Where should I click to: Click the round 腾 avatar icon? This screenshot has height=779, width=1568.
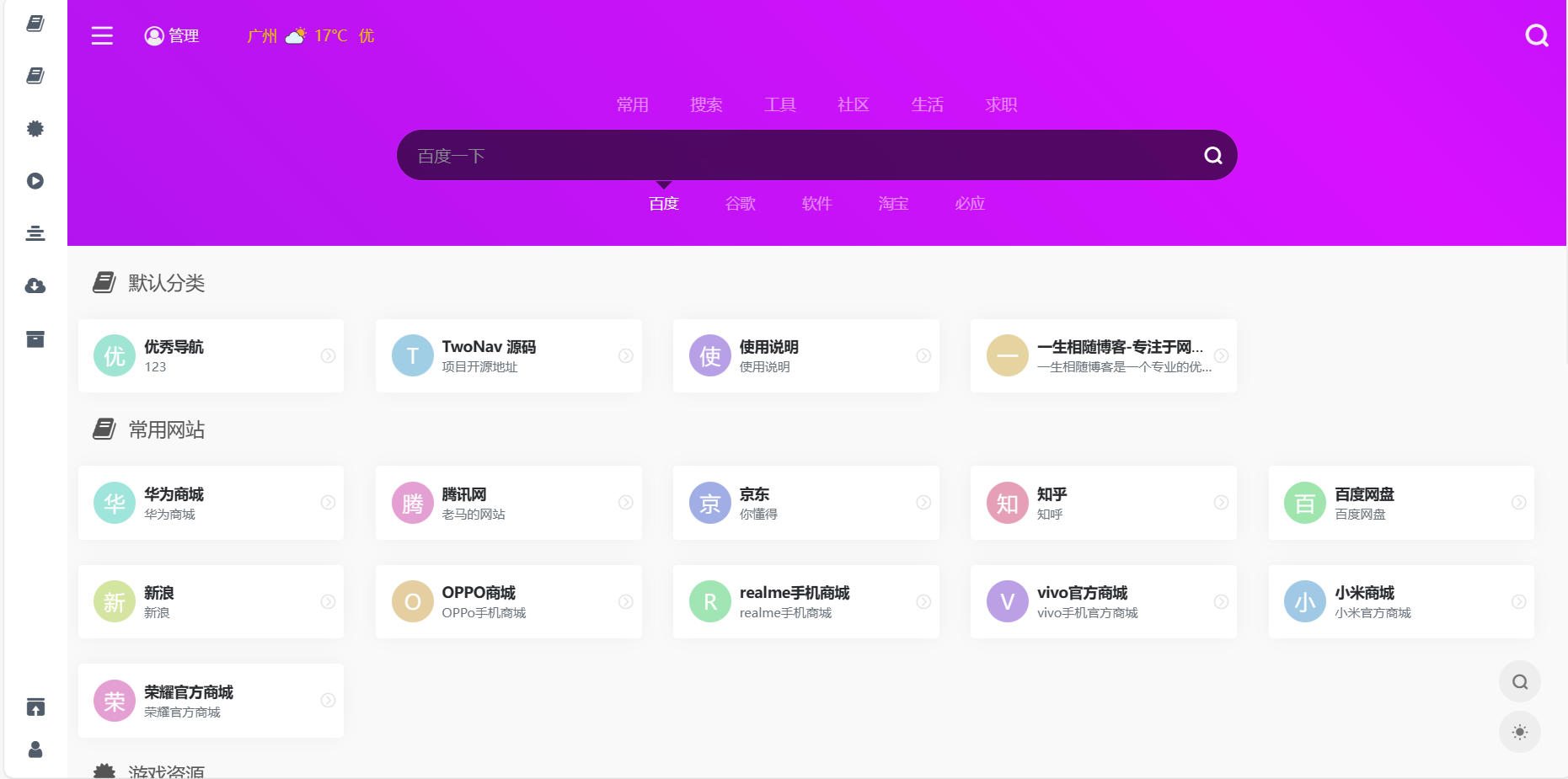point(413,503)
